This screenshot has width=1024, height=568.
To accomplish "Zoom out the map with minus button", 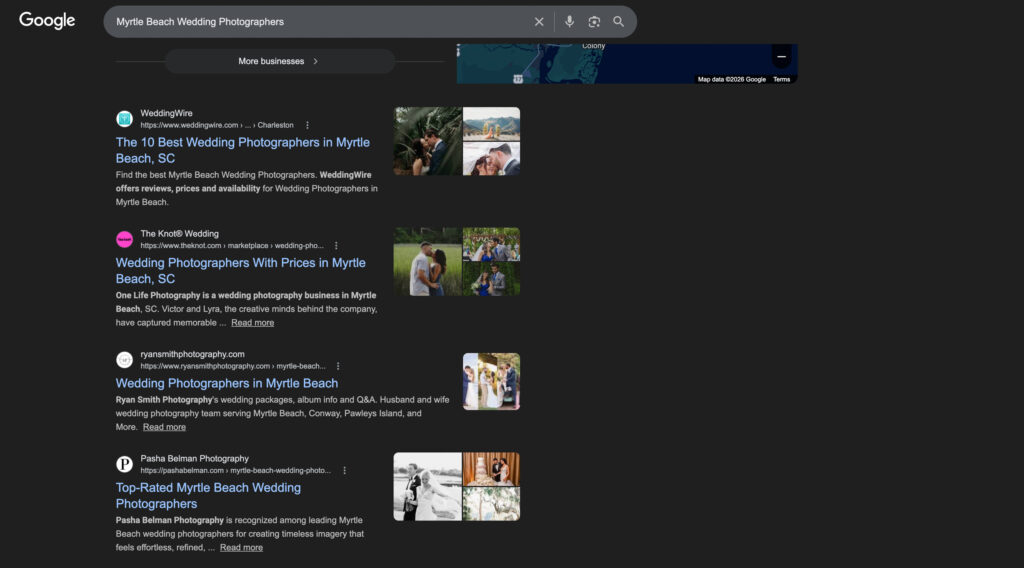I will coord(781,57).
